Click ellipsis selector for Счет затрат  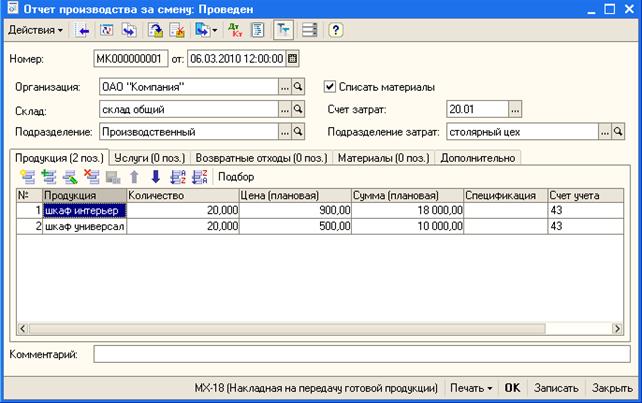[x=515, y=109]
